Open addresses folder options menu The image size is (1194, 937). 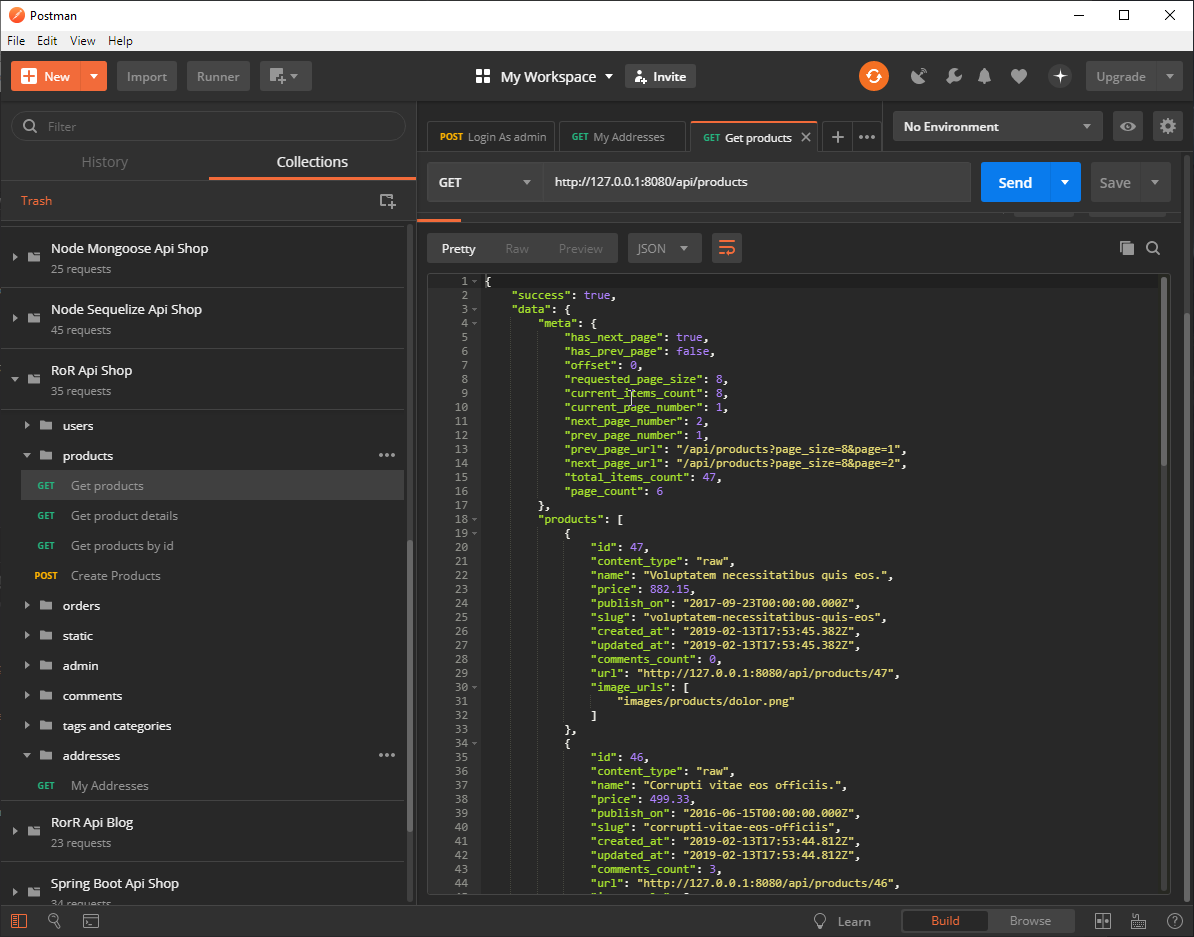pyautogui.click(x=387, y=756)
